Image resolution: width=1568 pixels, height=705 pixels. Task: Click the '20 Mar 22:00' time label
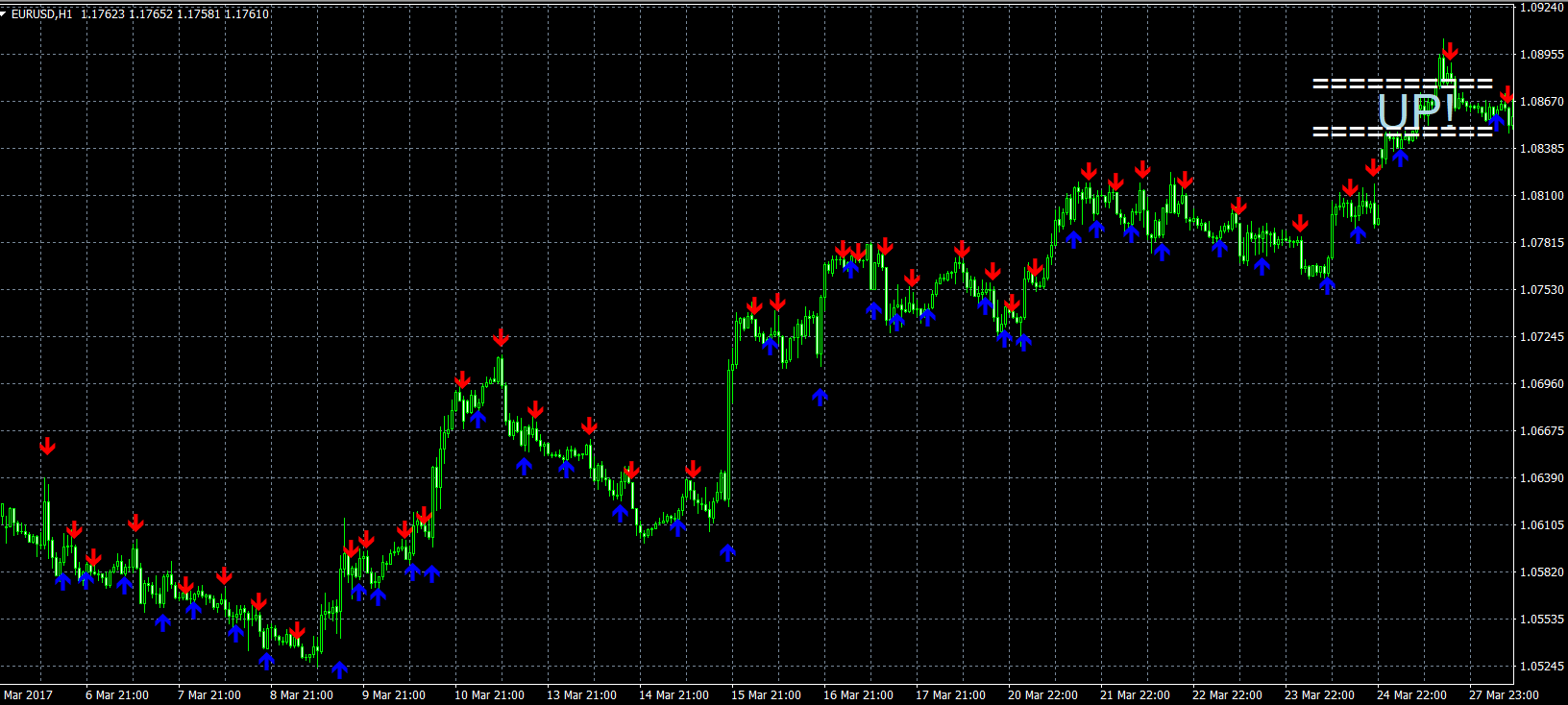(x=1042, y=695)
